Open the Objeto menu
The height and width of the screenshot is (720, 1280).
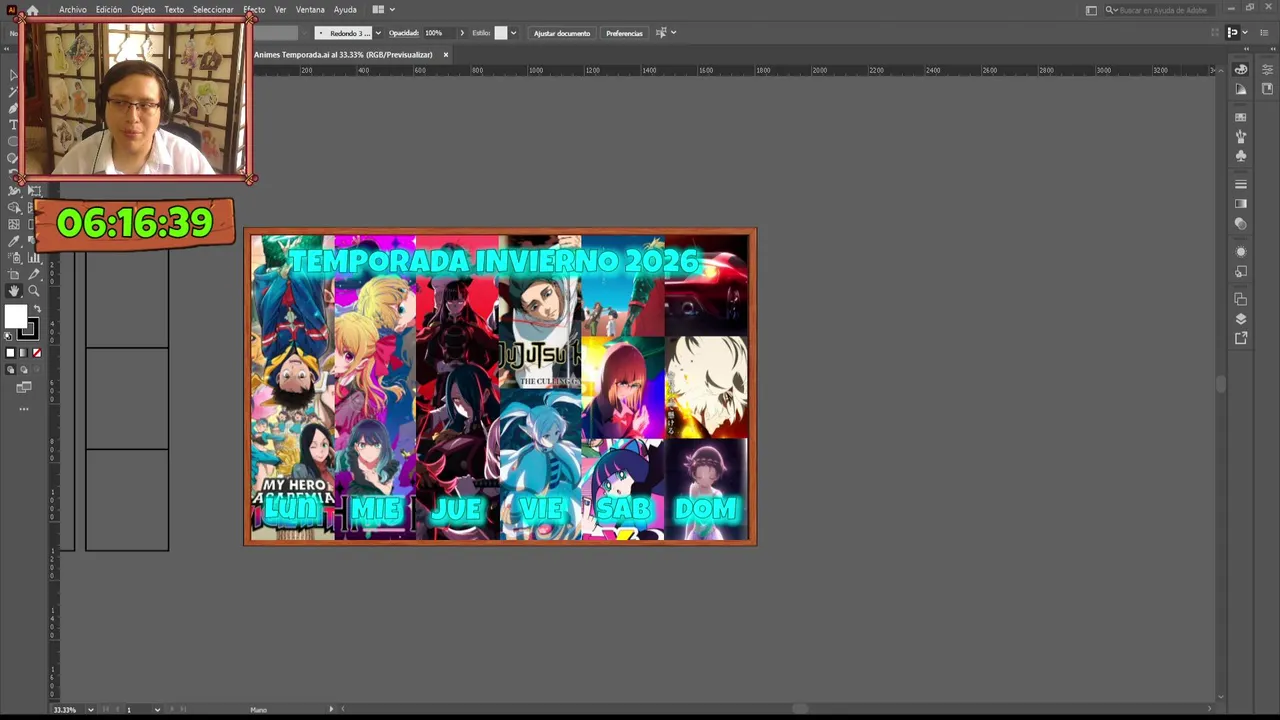pos(143,10)
